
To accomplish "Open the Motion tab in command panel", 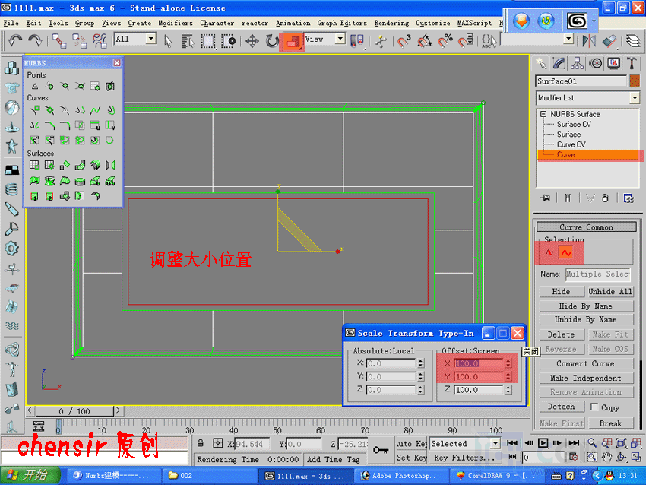I will 595,63.
